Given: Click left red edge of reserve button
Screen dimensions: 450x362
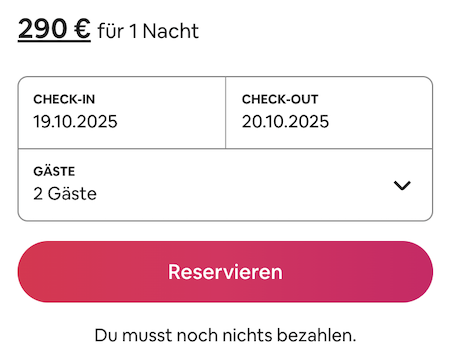Looking at the screenshot, I should point(30,272).
